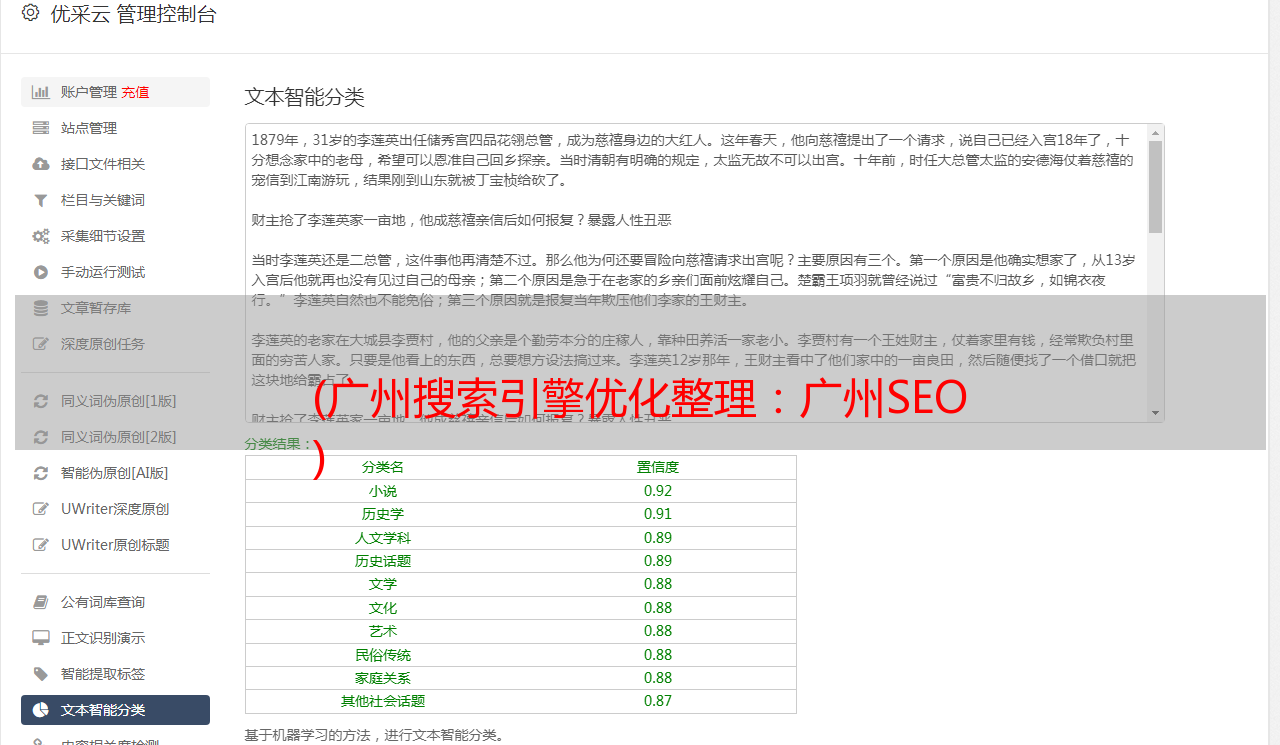Select 智能提取标签 in the sidebar
The width and height of the screenshot is (1280, 745).
[x=115, y=674]
